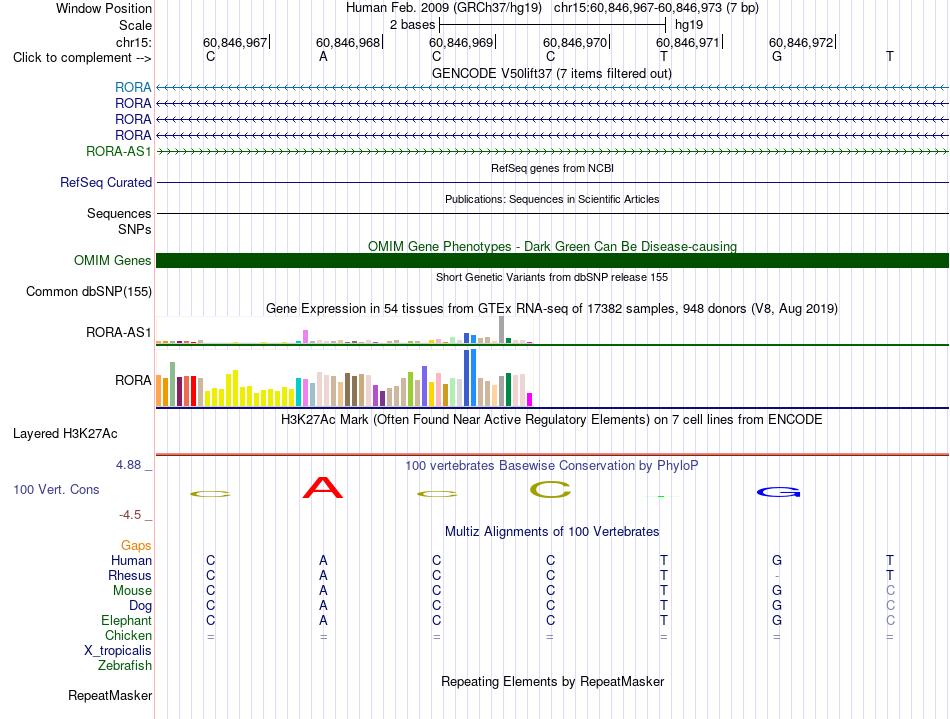Click the blue G PhyloP conservation logo
This screenshot has height=719, width=950.
coord(779,492)
